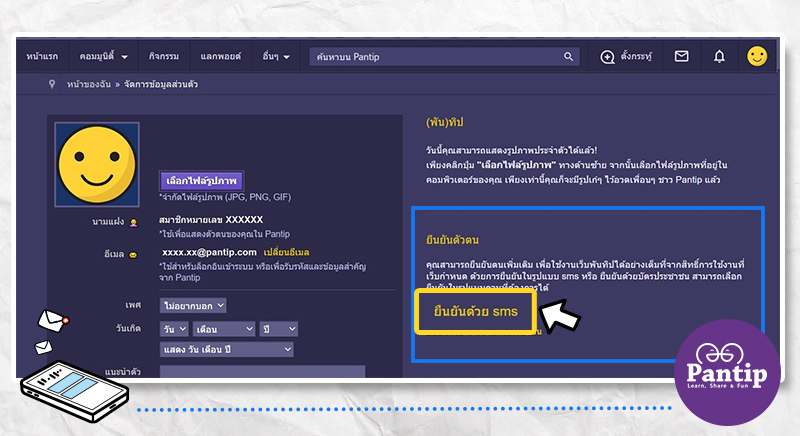Open the gender dropdown ไม่อยากบอก

click(193, 305)
